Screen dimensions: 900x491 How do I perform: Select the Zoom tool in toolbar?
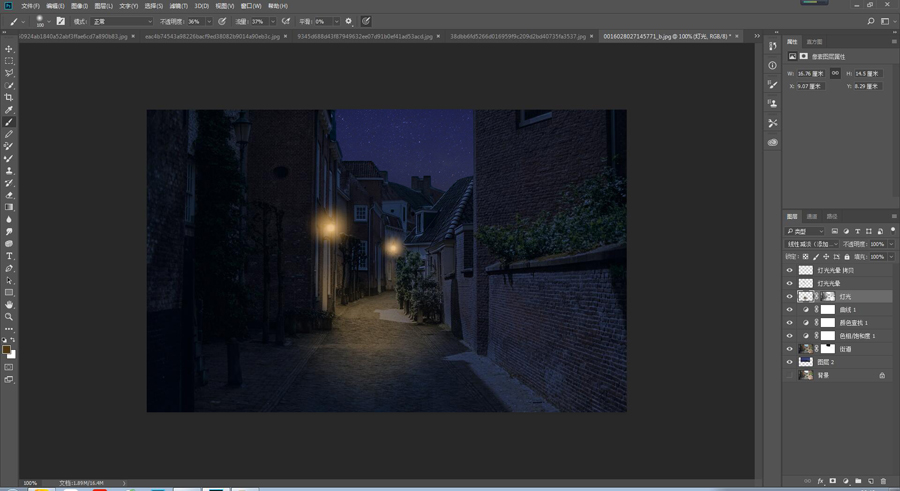[x=9, y=316]
